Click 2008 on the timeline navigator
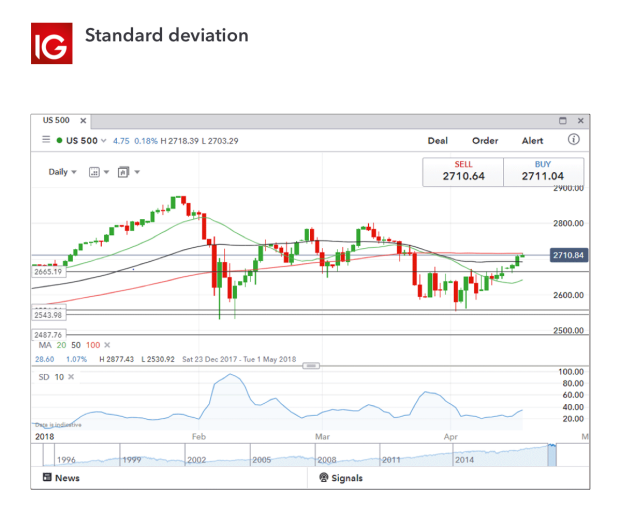The image size is (621, 528). pos(327,460)
